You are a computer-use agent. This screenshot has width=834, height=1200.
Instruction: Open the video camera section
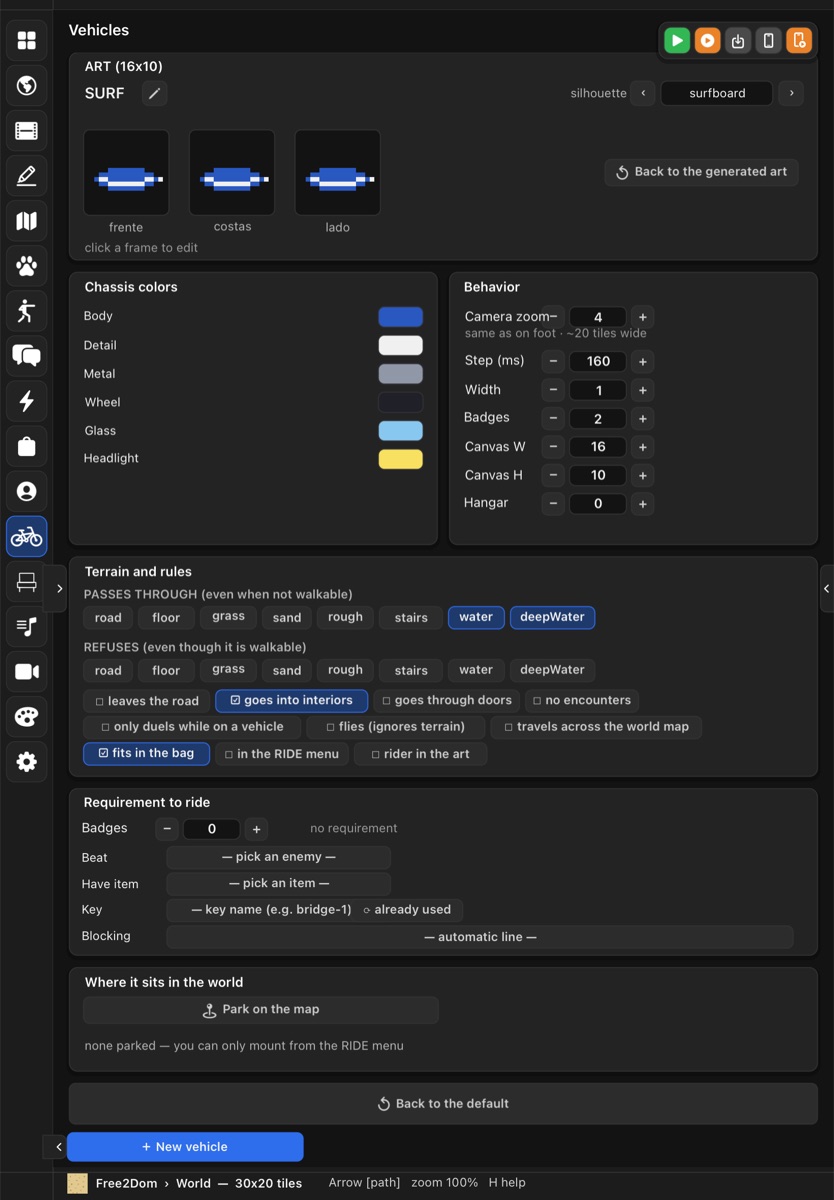pyautogui.click(x=27, y=672)
